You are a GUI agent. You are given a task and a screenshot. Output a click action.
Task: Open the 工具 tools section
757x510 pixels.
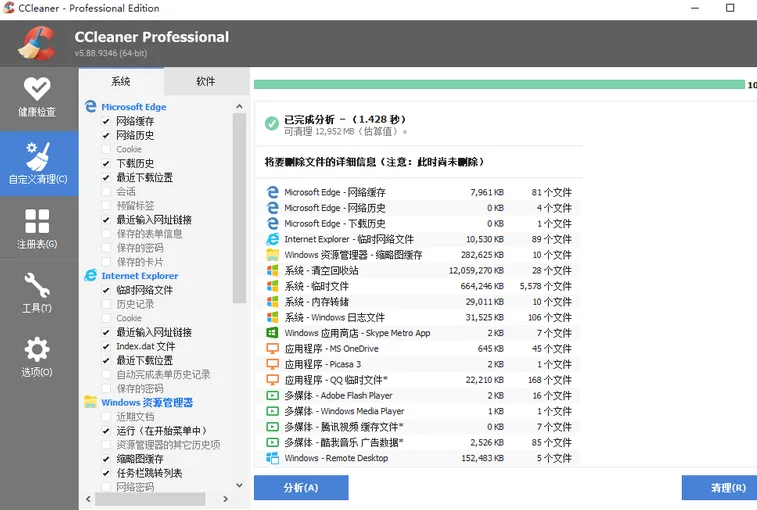click(x=37, y=292)
